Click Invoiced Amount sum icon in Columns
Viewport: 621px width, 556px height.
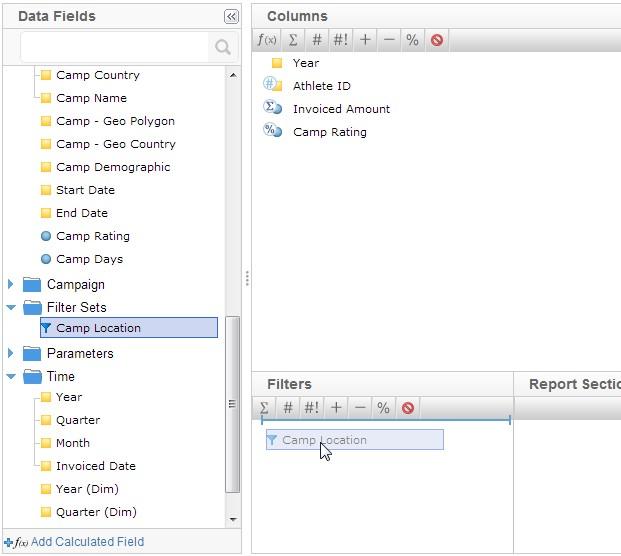[272, 107]
